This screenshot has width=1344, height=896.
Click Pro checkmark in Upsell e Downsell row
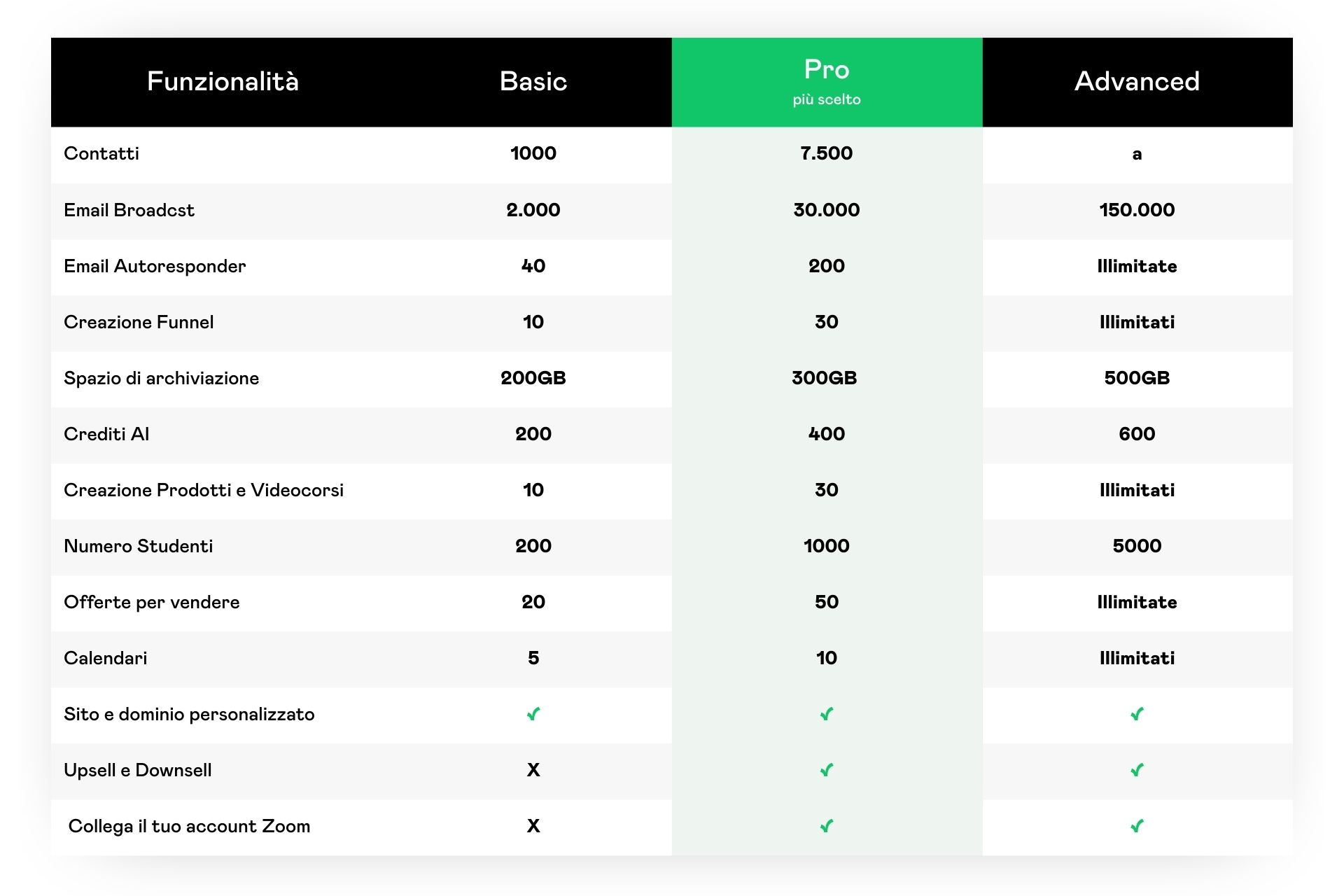[827, 770]
